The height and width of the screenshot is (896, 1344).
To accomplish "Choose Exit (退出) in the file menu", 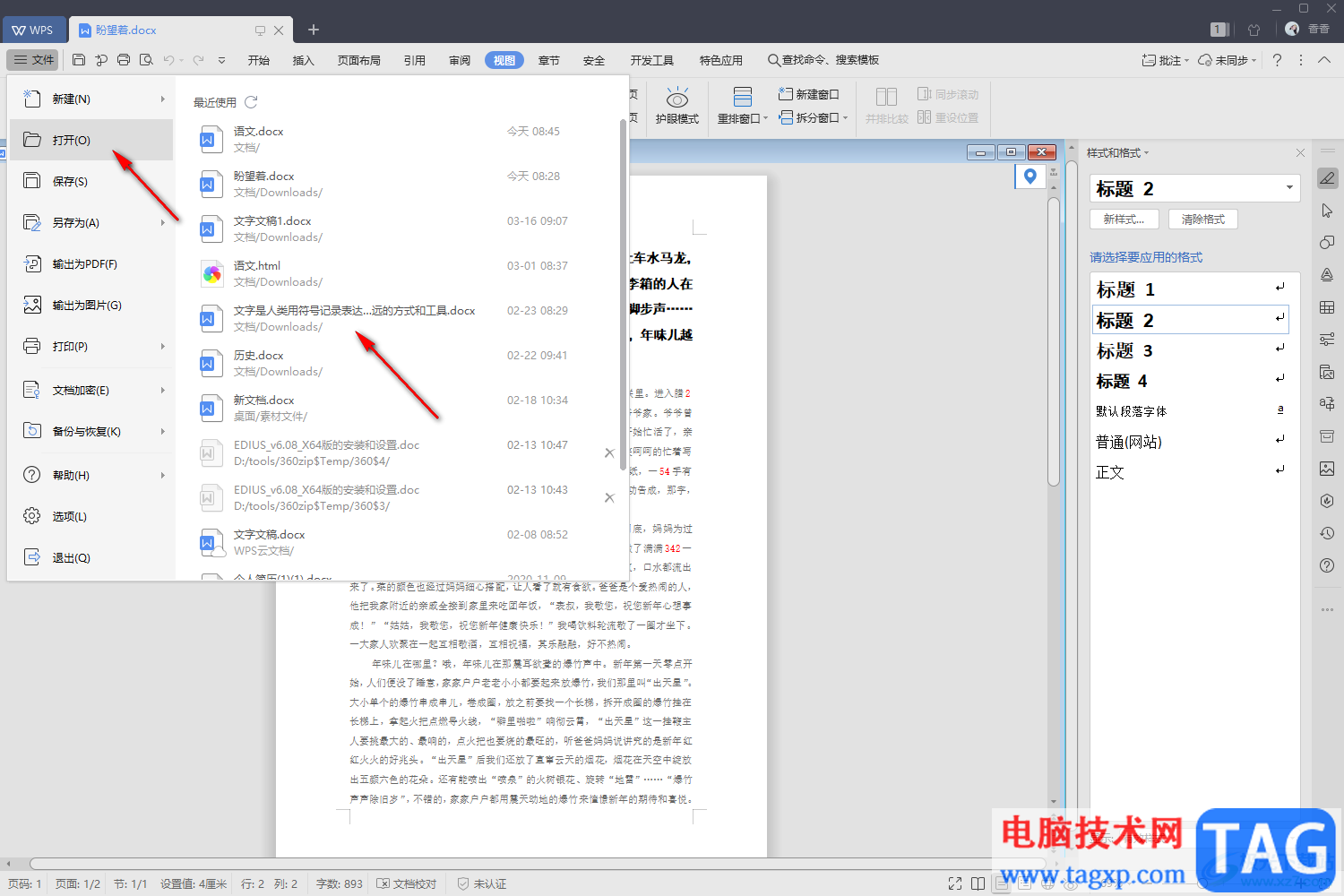I will click(90, 557).
